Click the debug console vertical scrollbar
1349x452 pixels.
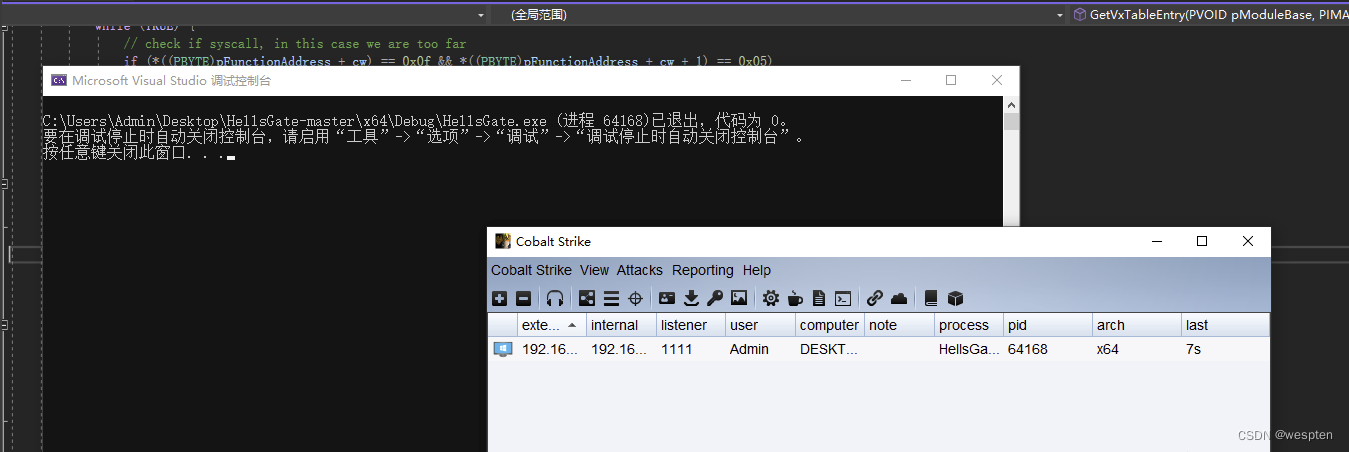click(x=1011, y=160)
